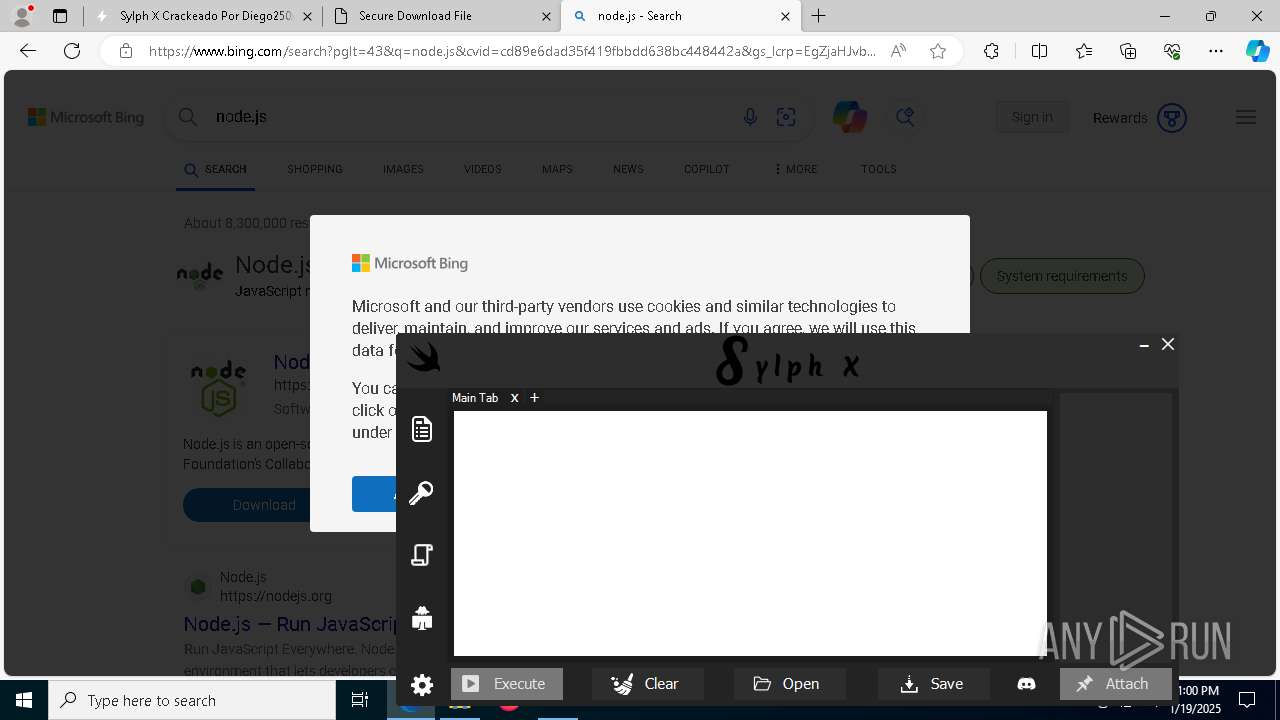
Task: Click the Attach button in Sylph X
Action: pyautogui.click(x=1116, y=684)
